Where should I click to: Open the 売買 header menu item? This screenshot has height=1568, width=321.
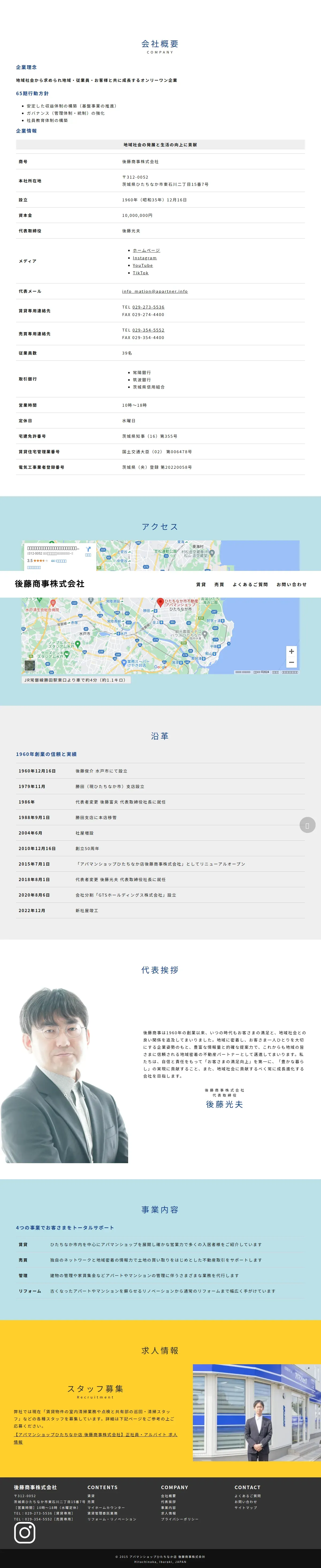point(219,584)
